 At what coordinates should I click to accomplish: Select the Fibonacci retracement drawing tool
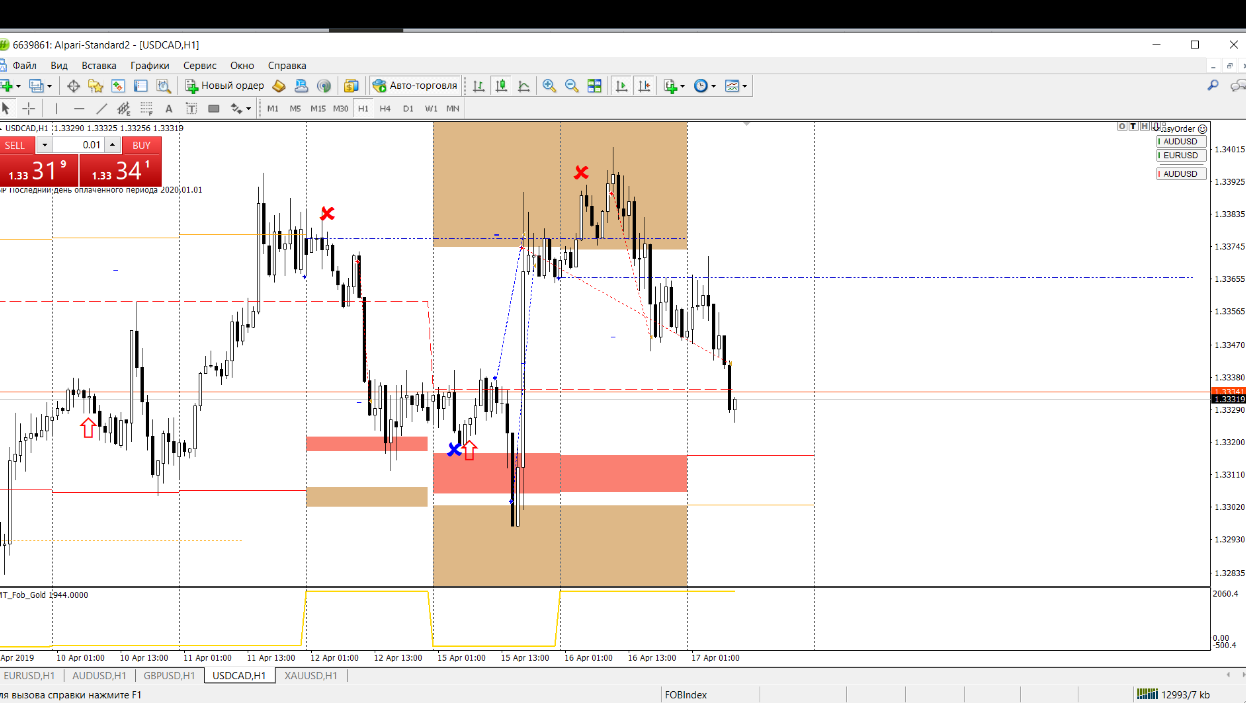coord(124,108)
